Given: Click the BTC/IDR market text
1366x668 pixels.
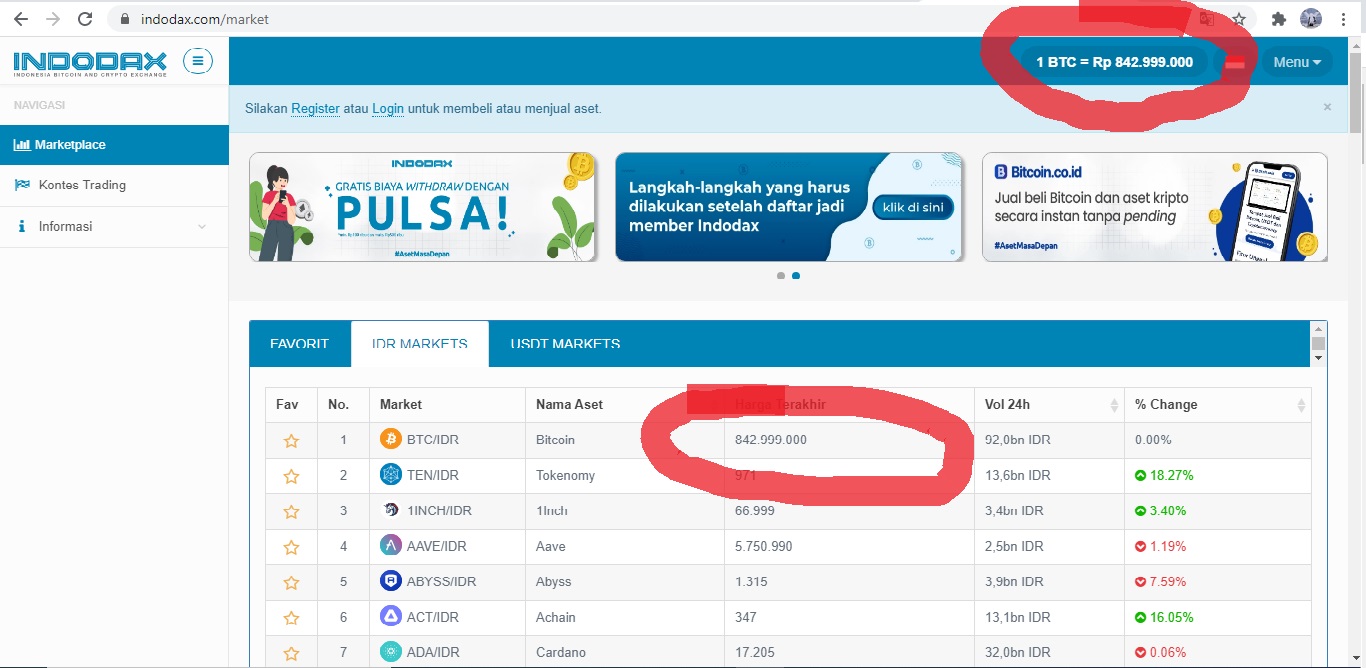Looking at the screenshot, I should (x=433, y=440).
